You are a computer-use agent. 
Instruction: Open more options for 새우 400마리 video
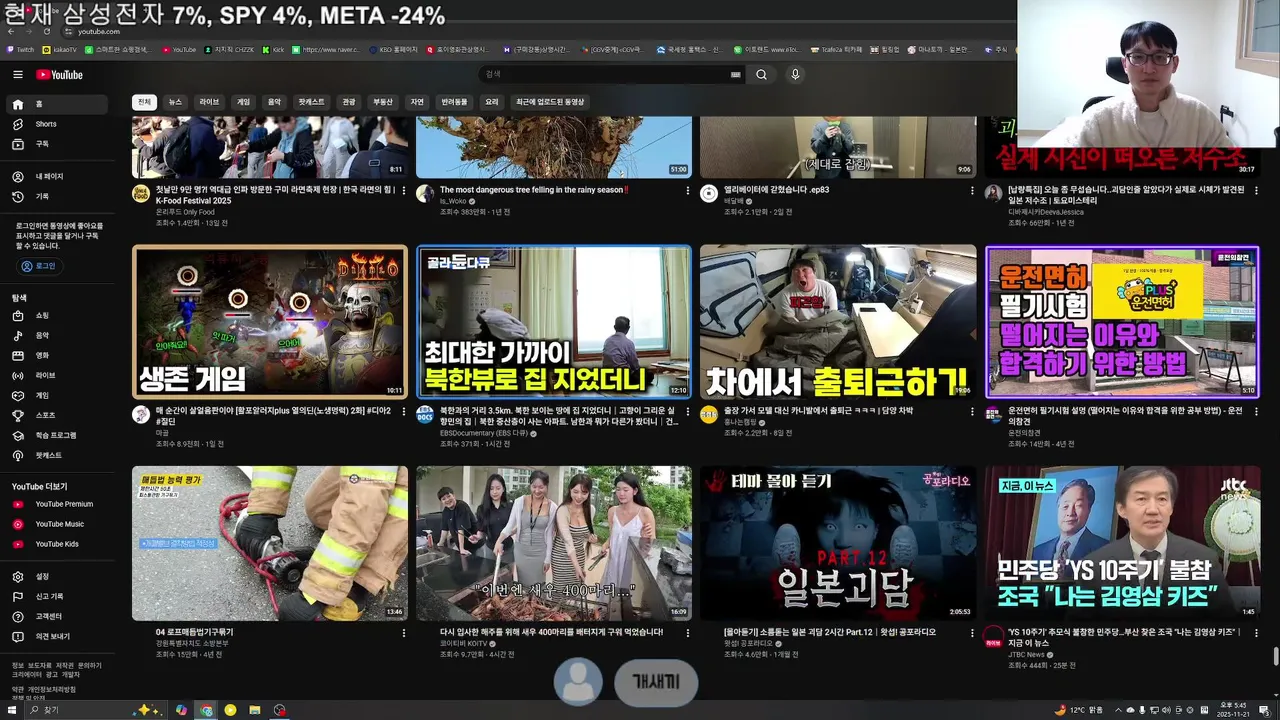point(687,633)
